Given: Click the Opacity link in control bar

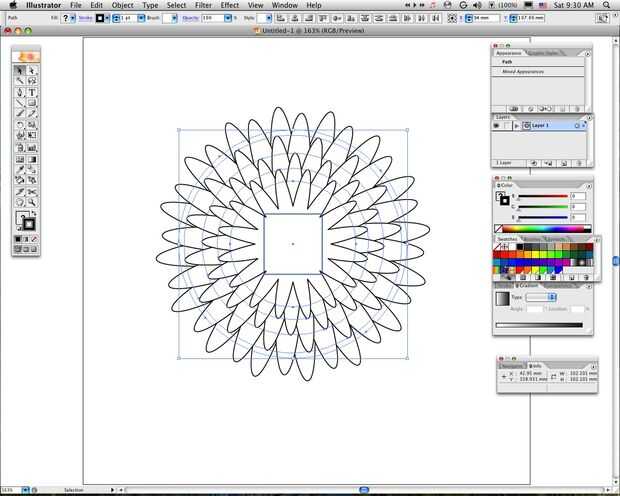Looking at the screenshot, I should pos(191,18).
